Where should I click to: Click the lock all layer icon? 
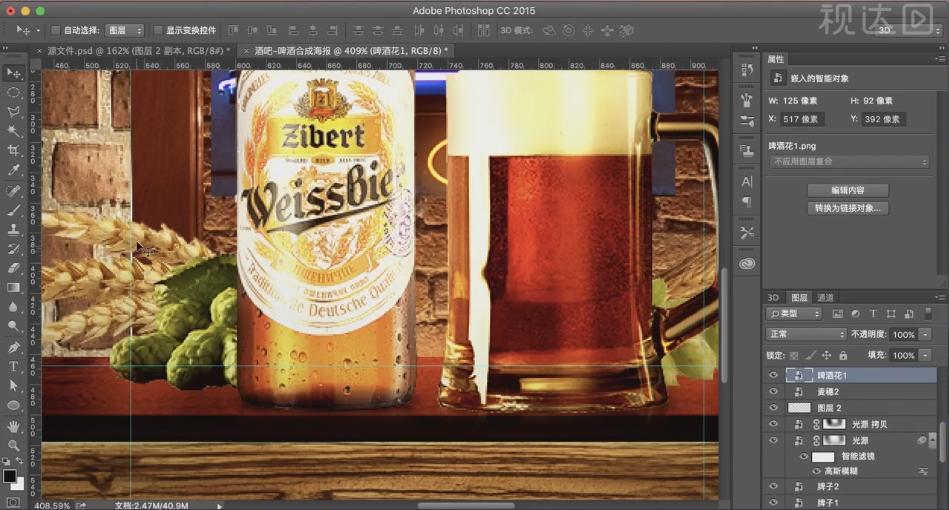(843, 355)
